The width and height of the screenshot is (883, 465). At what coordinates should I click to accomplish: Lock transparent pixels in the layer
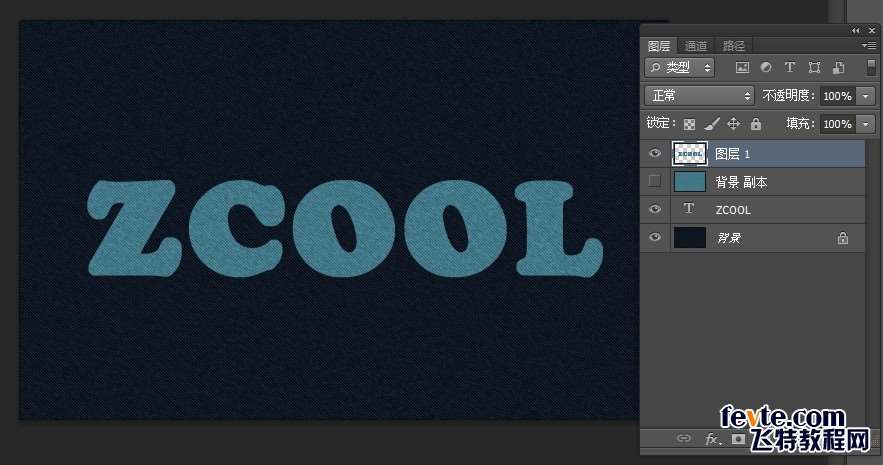pos(689,124)
